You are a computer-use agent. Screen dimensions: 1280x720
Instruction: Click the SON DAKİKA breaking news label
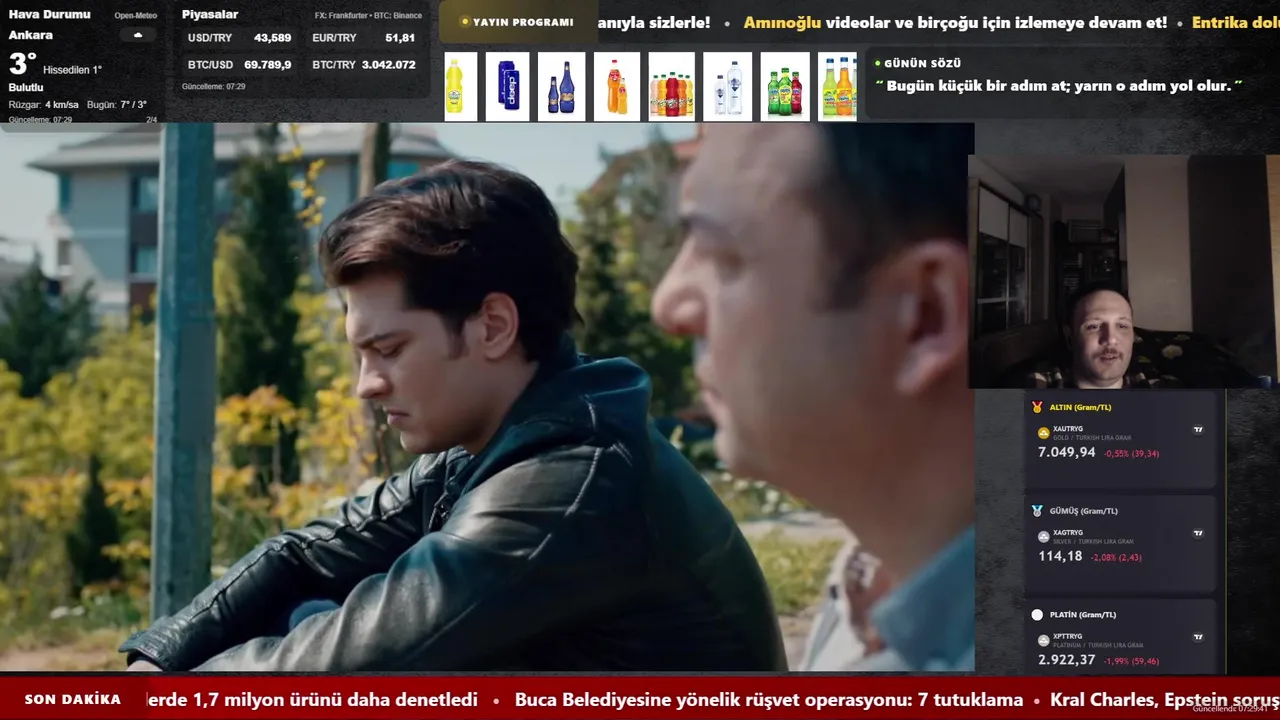(73, 700)
